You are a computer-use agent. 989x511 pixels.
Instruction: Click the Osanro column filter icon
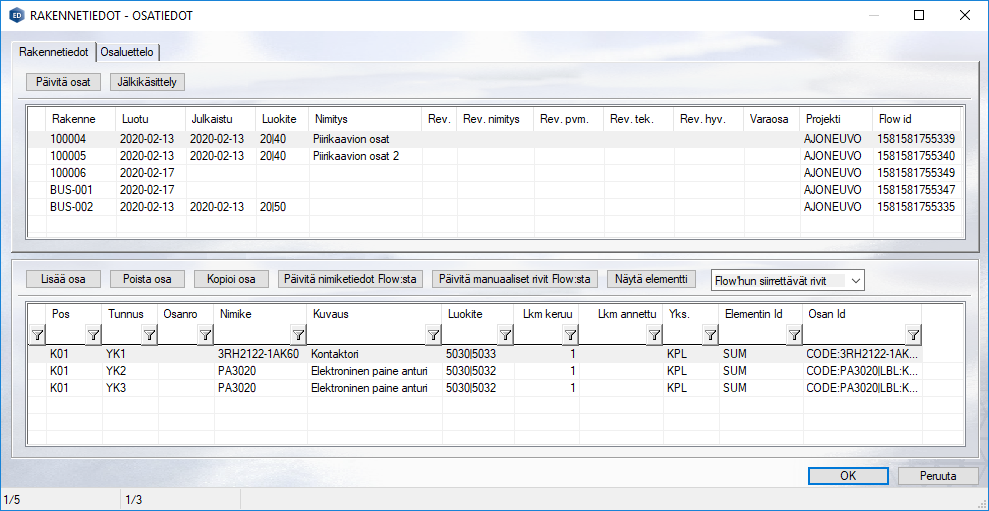[x=205, y=335]
